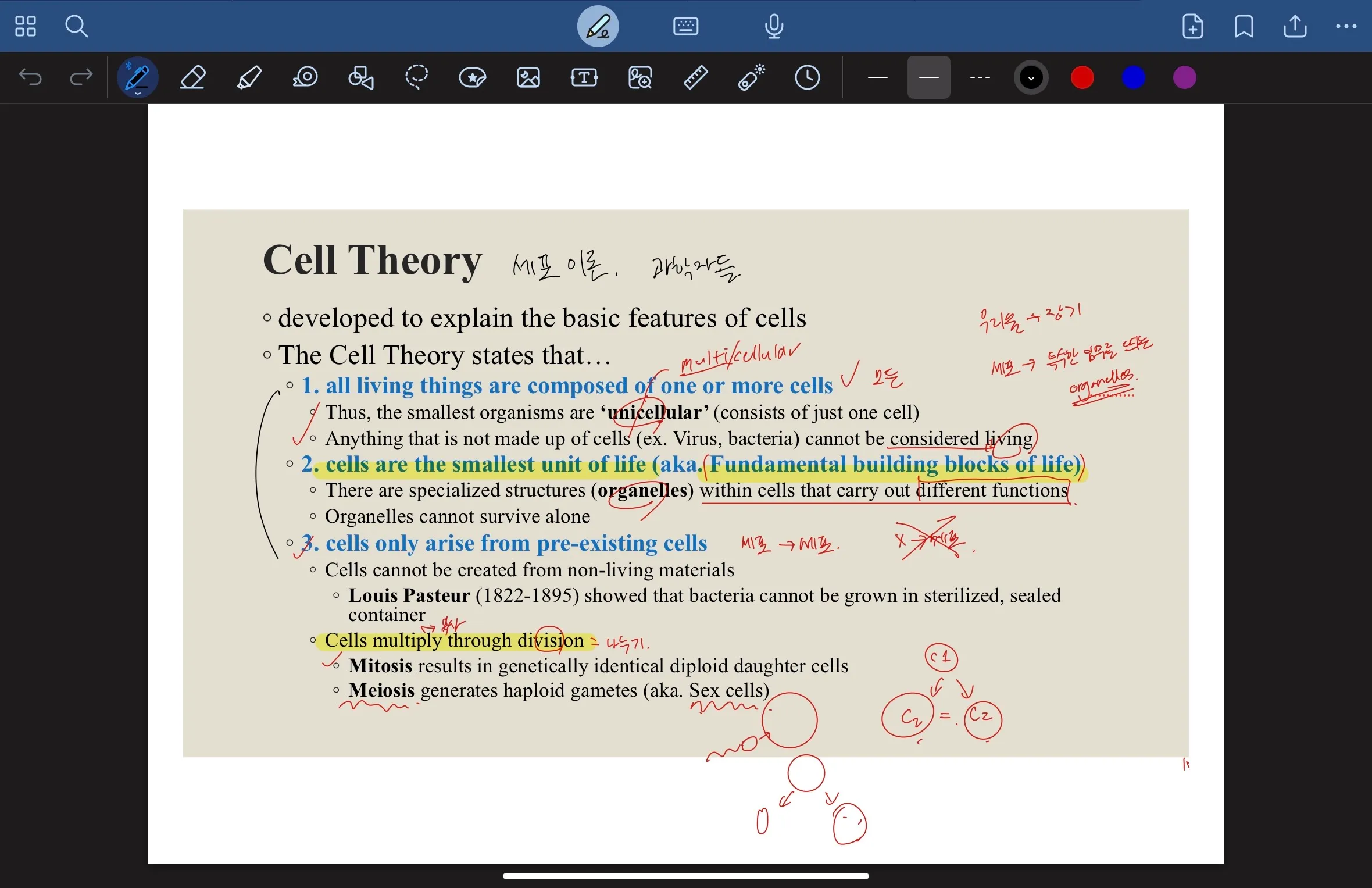The image size is (1372, 888).
Task: Activate the Laser pointer tool
Action: (752, 77)
